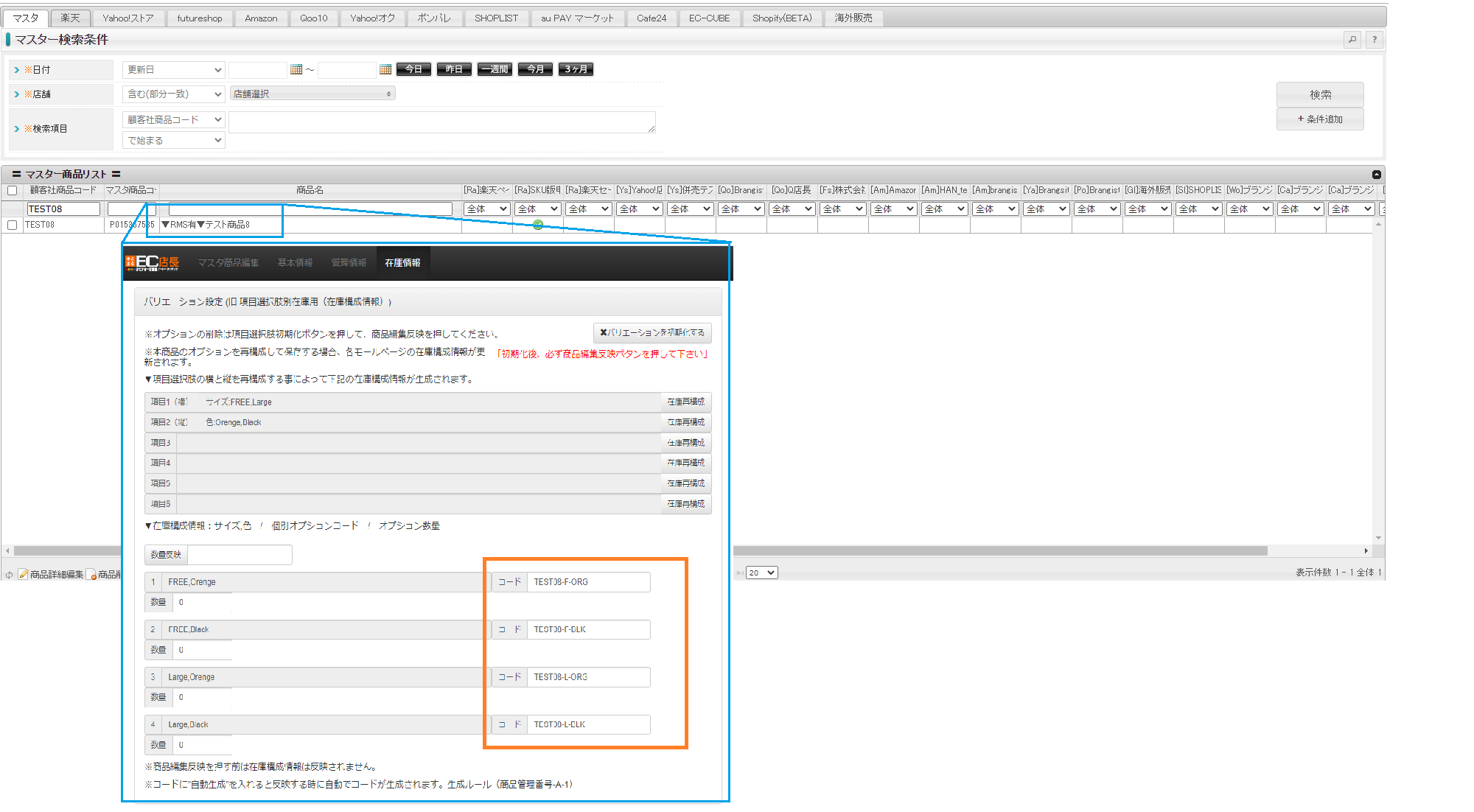Switch to the 楽天 tab
This screenshot has width=1474, height=812.
pyautogui.click(x=71, y=18)
